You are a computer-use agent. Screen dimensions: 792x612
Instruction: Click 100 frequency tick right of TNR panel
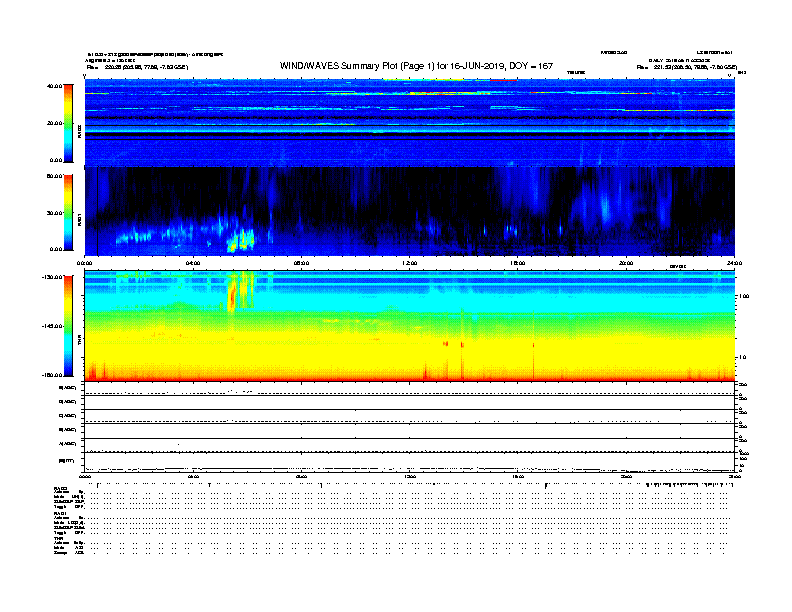coord(744,296)
